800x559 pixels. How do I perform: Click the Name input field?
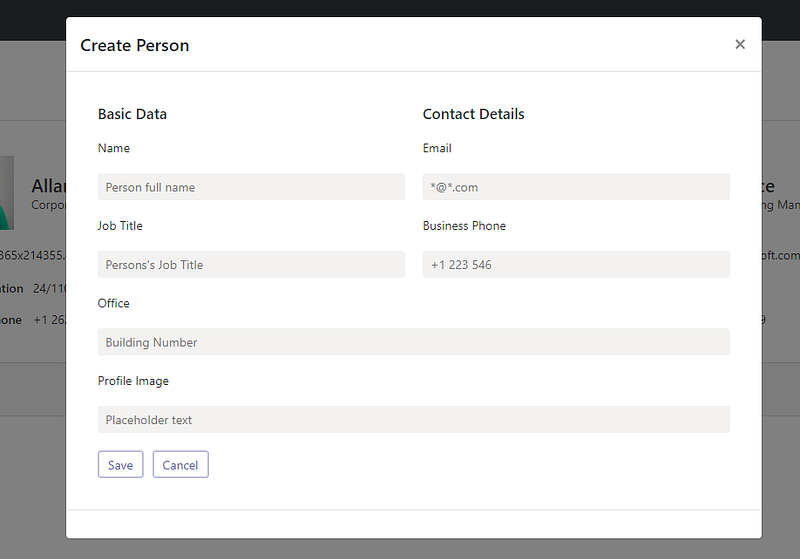251,187
